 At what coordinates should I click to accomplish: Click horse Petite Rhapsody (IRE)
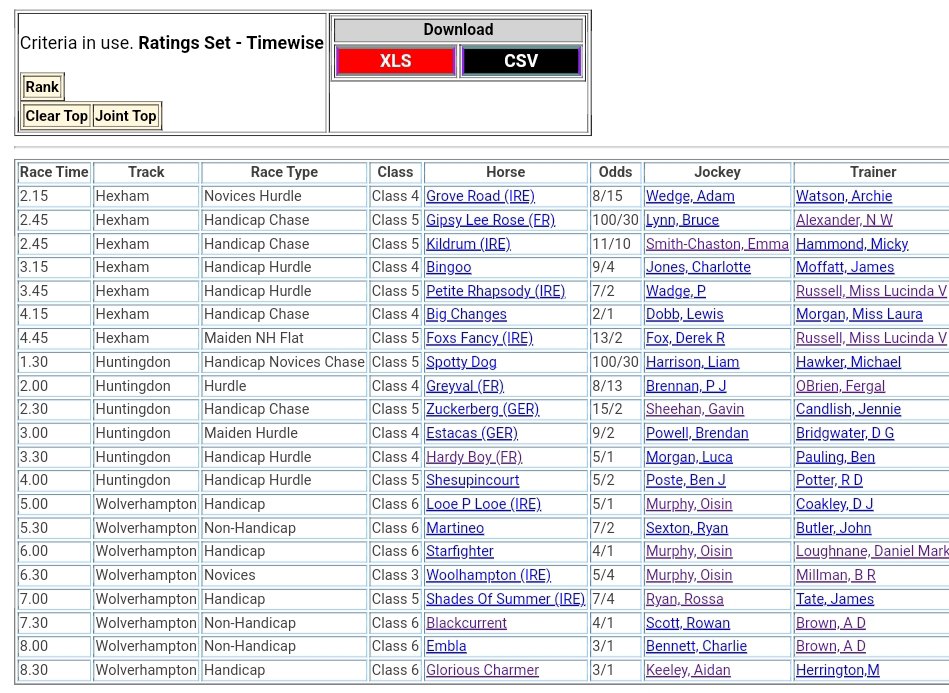495,291
